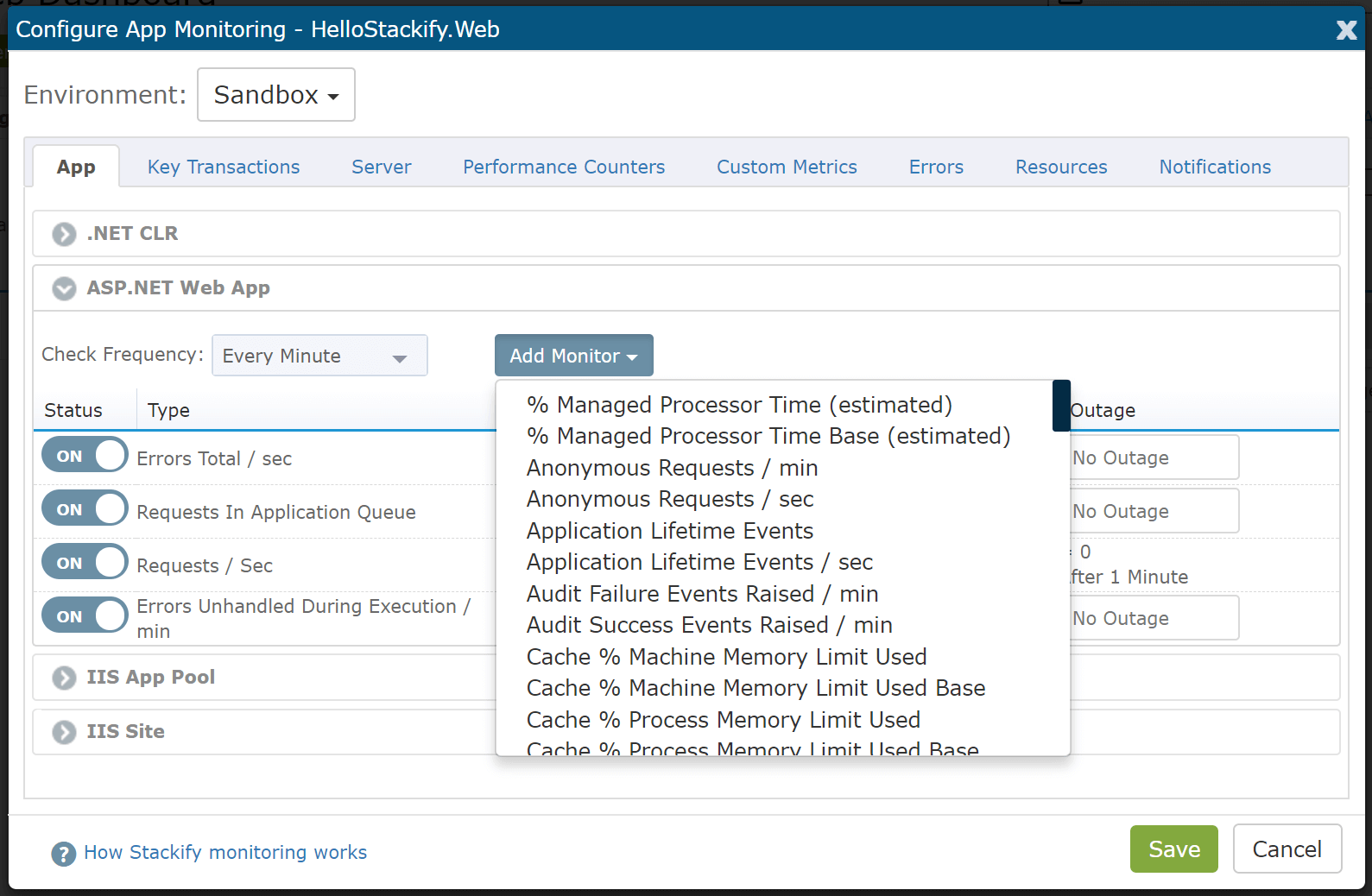The image size is (1372, 896).
Task: Click outage field for Errors Total / sec
Action: click(1154, 457)
